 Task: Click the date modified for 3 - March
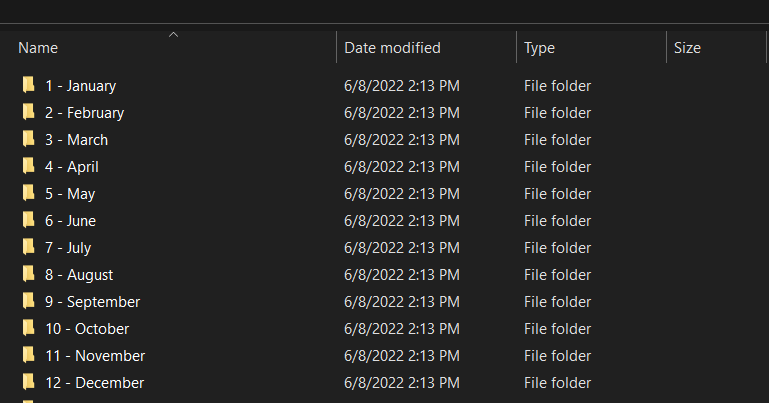[x=402, y=140]
